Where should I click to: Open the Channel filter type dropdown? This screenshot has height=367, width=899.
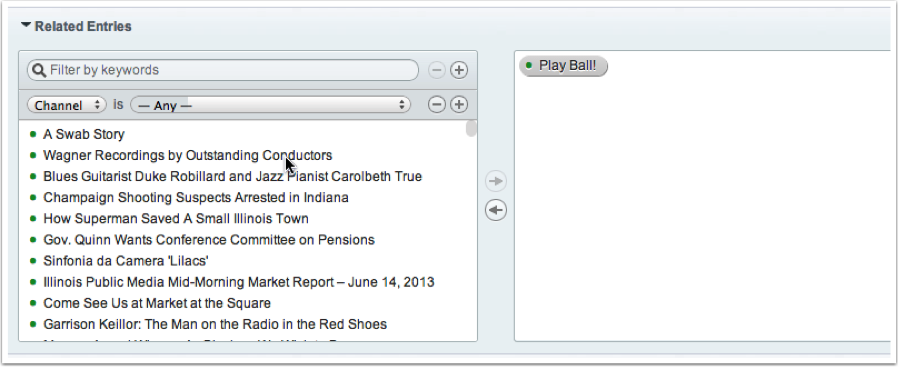(67, 105)
